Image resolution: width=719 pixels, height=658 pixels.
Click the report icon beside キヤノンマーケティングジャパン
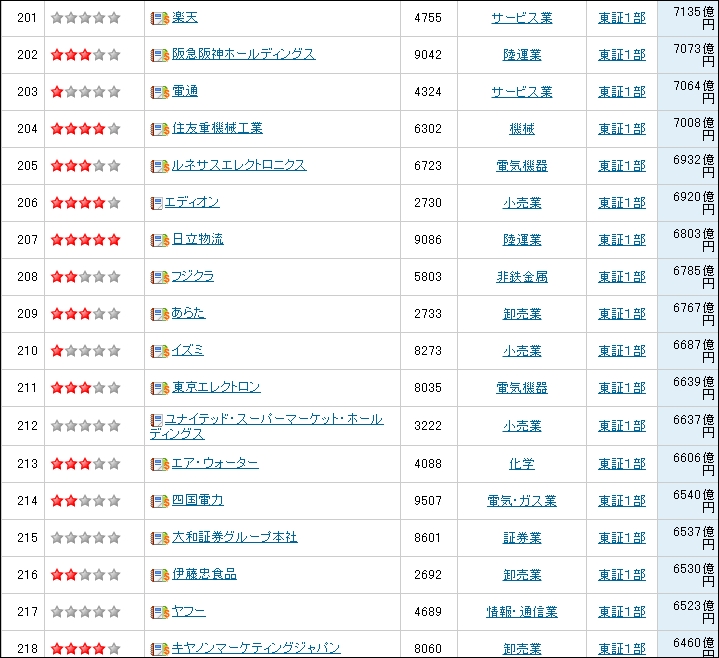pos(160,649)
